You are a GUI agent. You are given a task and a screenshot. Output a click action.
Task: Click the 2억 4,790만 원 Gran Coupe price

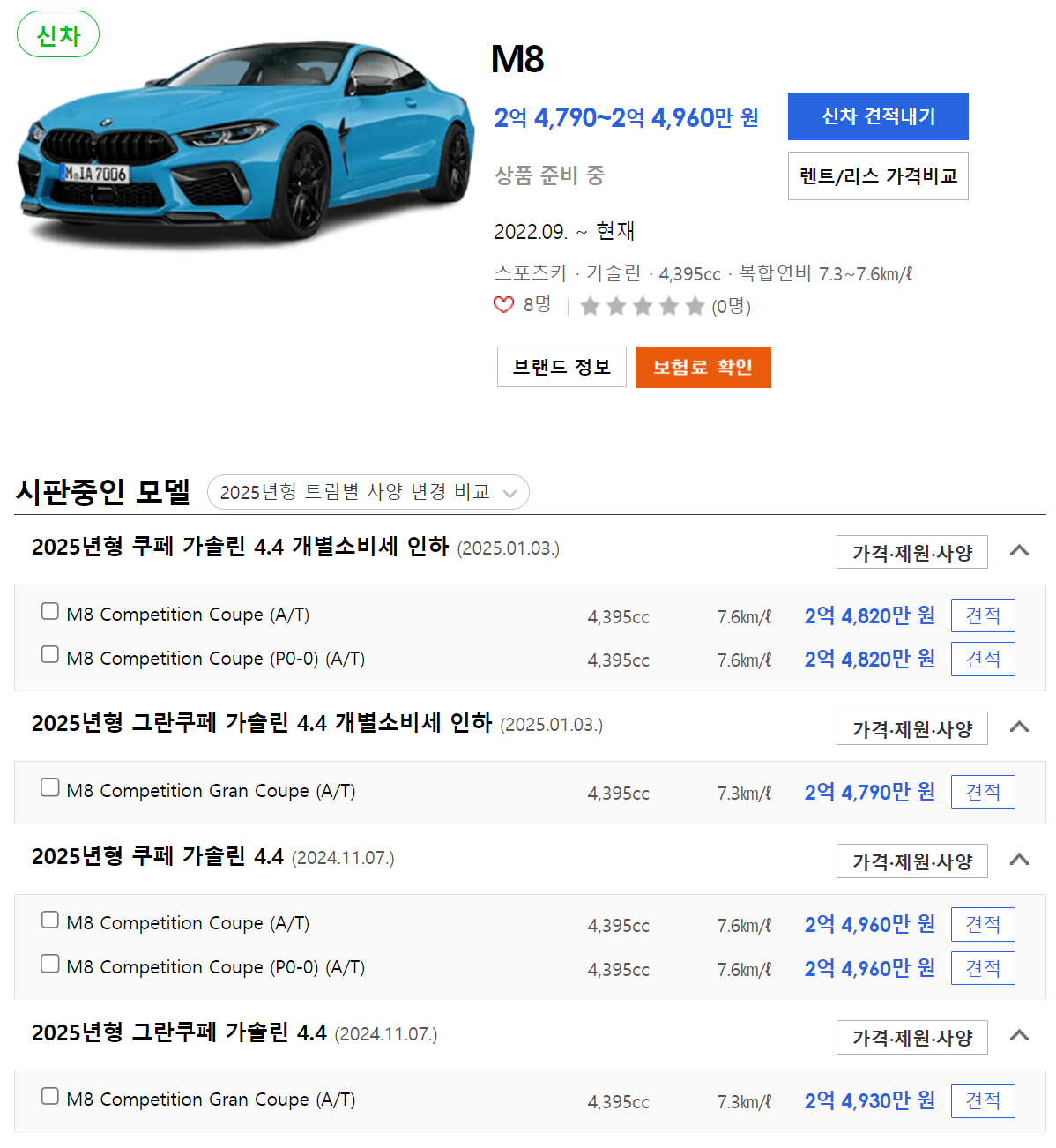tap(870, 792)
